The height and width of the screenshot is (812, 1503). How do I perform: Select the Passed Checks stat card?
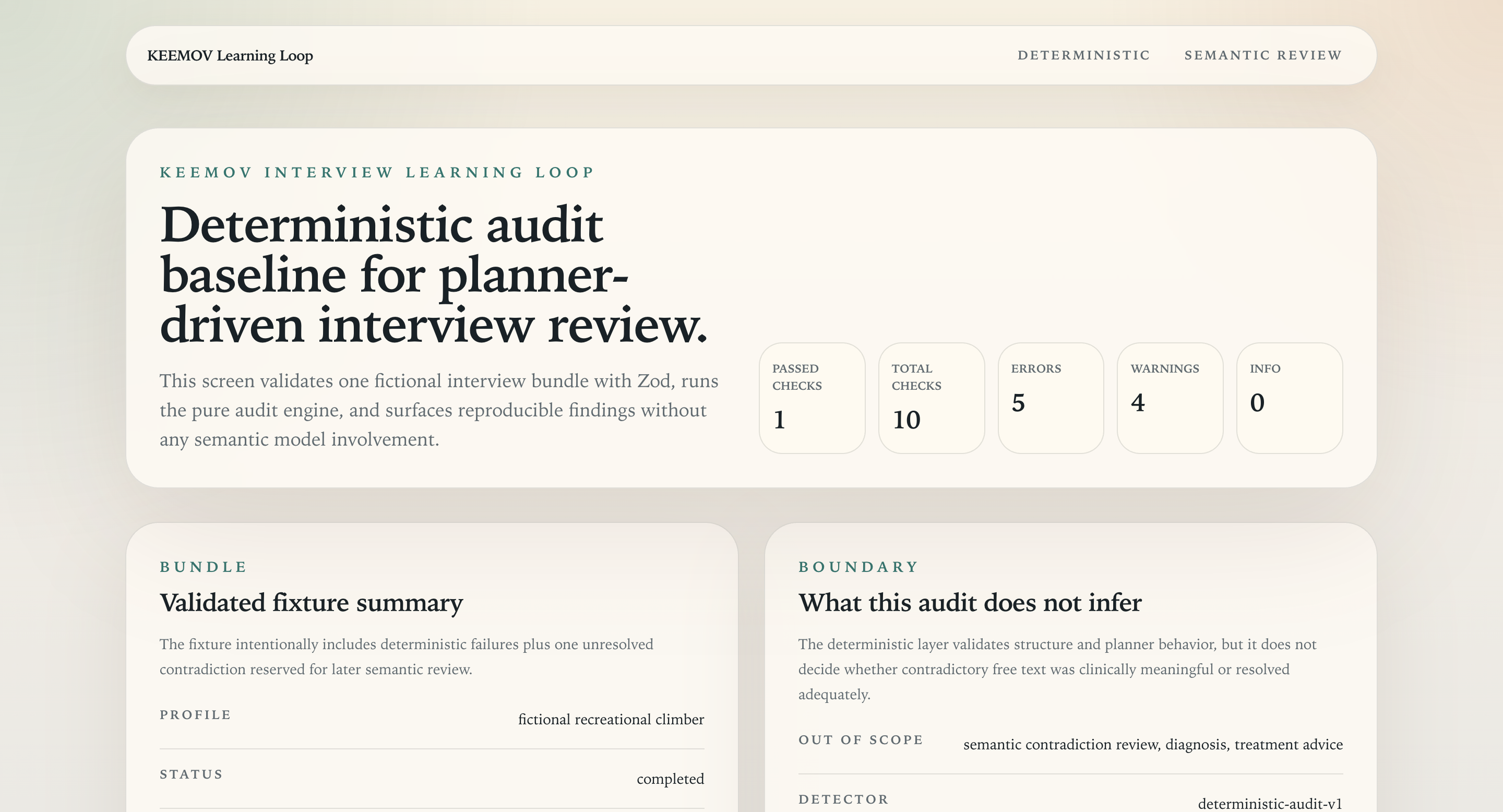[x=812, y=398]
